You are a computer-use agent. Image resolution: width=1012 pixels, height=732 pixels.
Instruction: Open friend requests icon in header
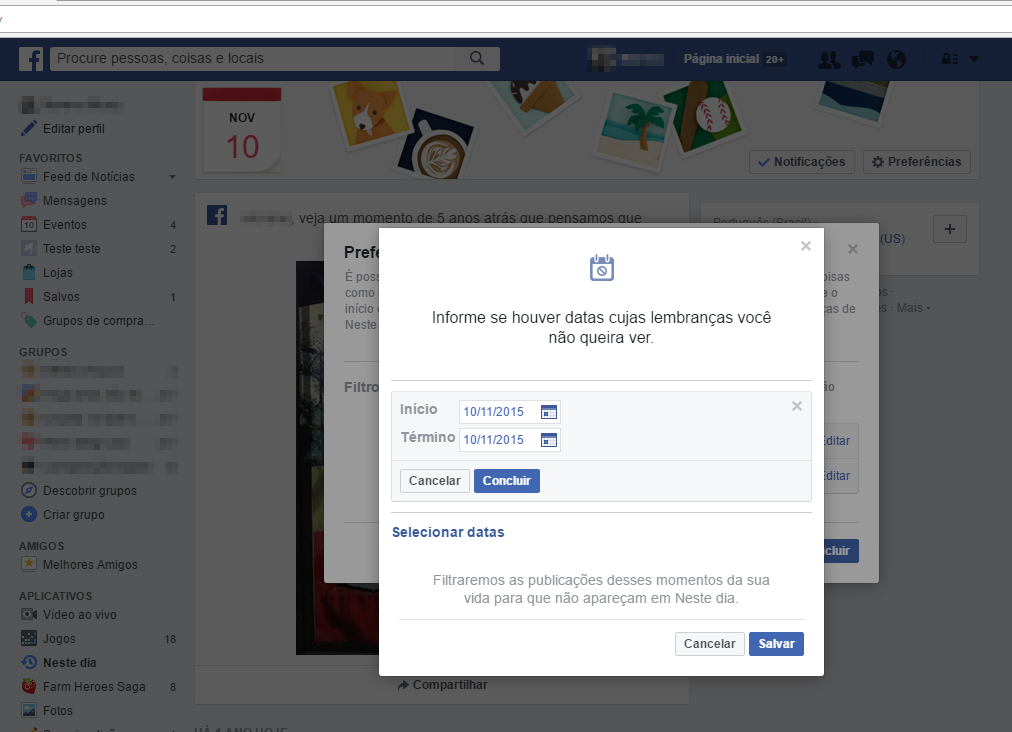click(828, 60)
